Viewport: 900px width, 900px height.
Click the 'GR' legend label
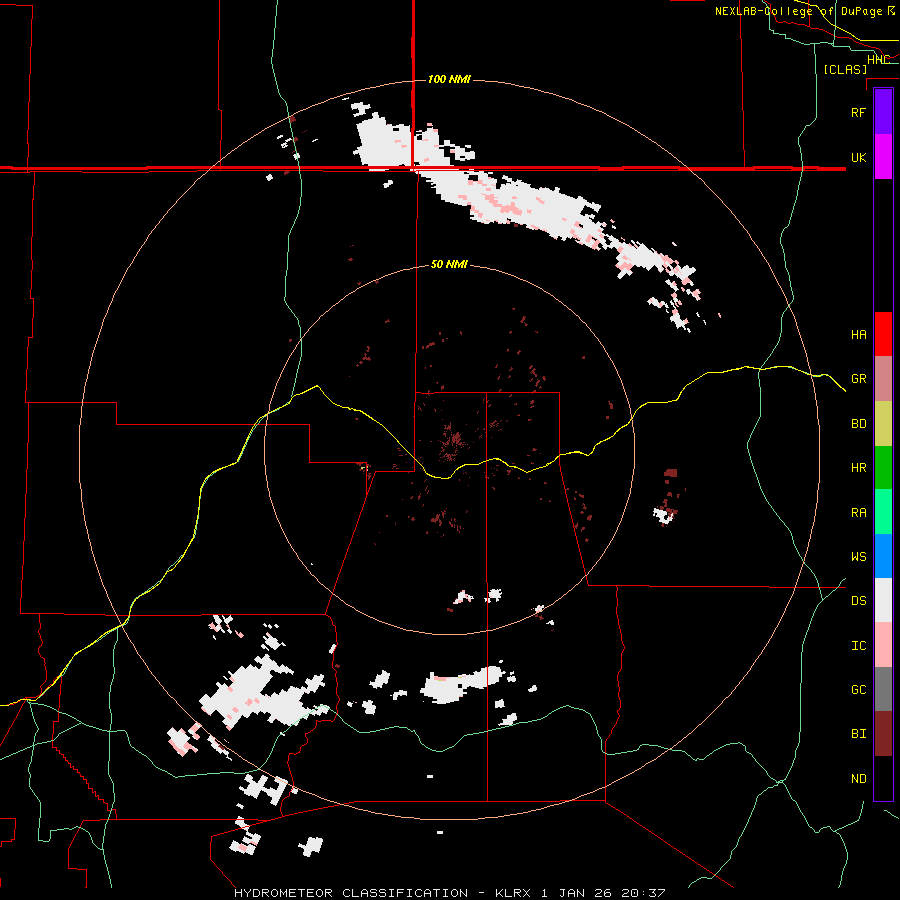coord(858,379)
